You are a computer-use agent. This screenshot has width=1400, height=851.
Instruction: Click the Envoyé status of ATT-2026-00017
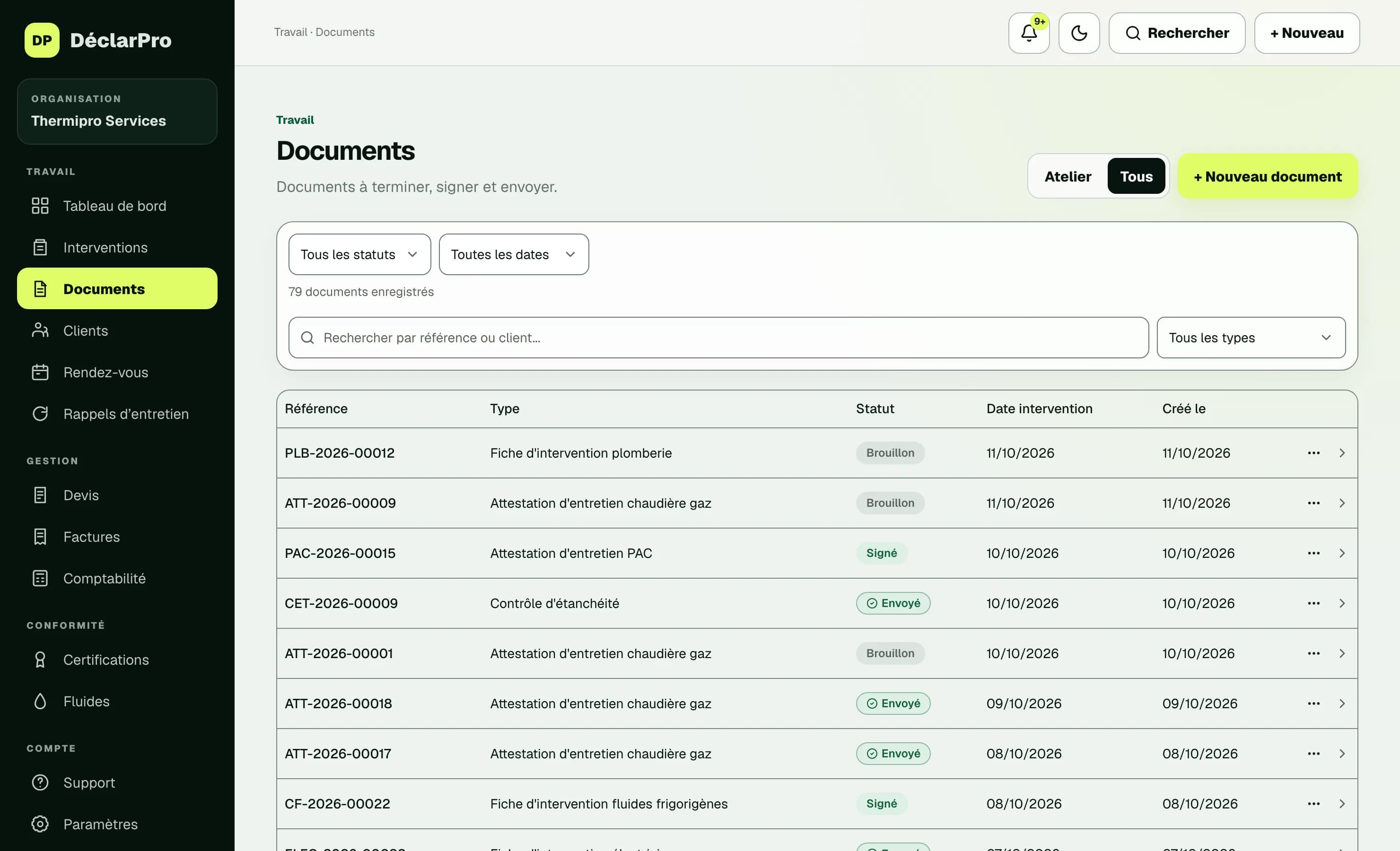click(893, 753)
